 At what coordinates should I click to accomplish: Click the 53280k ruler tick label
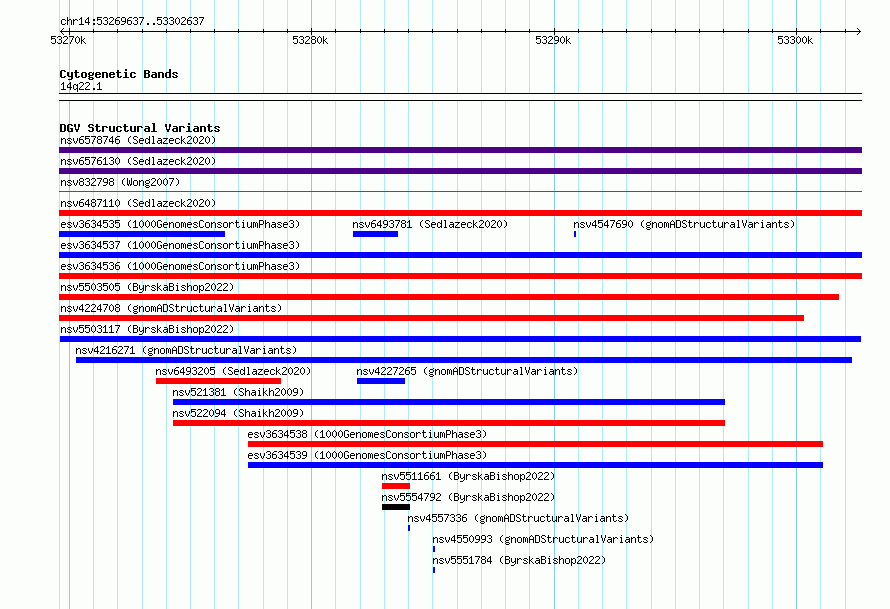click(310, 40)
